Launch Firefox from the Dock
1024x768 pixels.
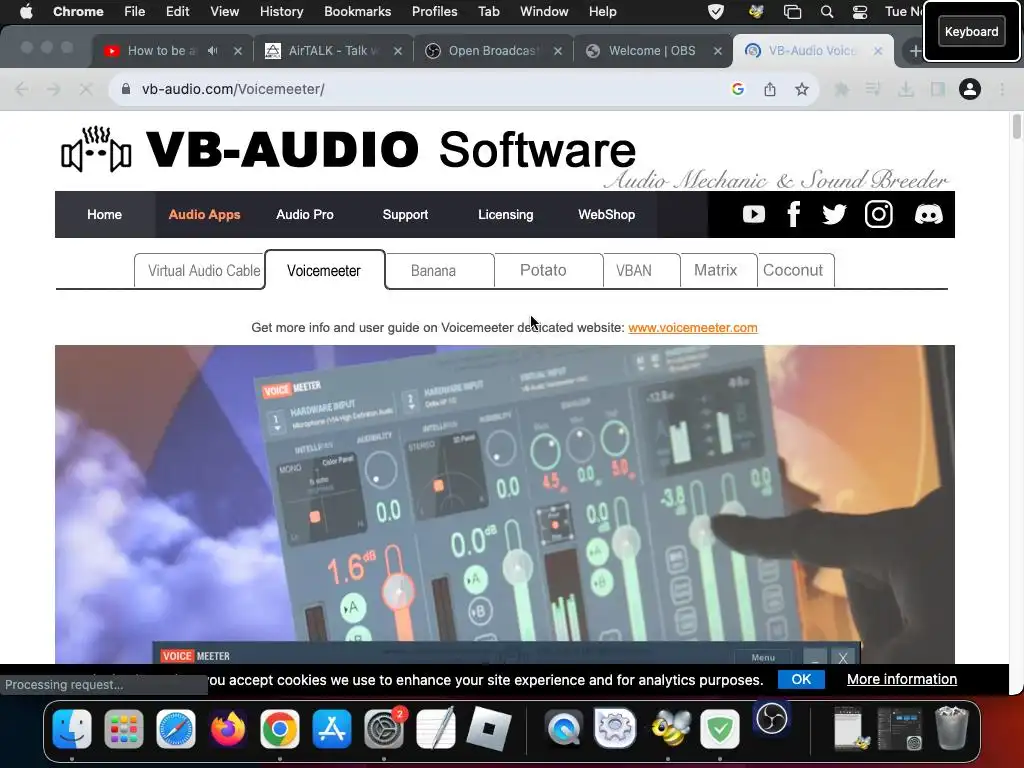tap(228, 728)
